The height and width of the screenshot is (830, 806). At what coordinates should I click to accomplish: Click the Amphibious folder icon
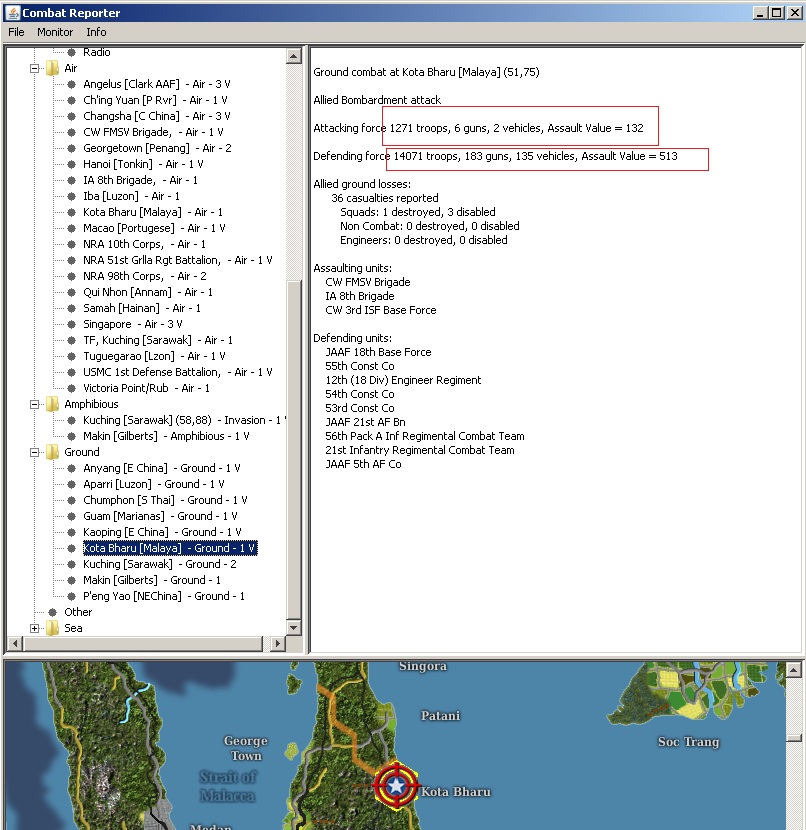[x=52, y=404]
